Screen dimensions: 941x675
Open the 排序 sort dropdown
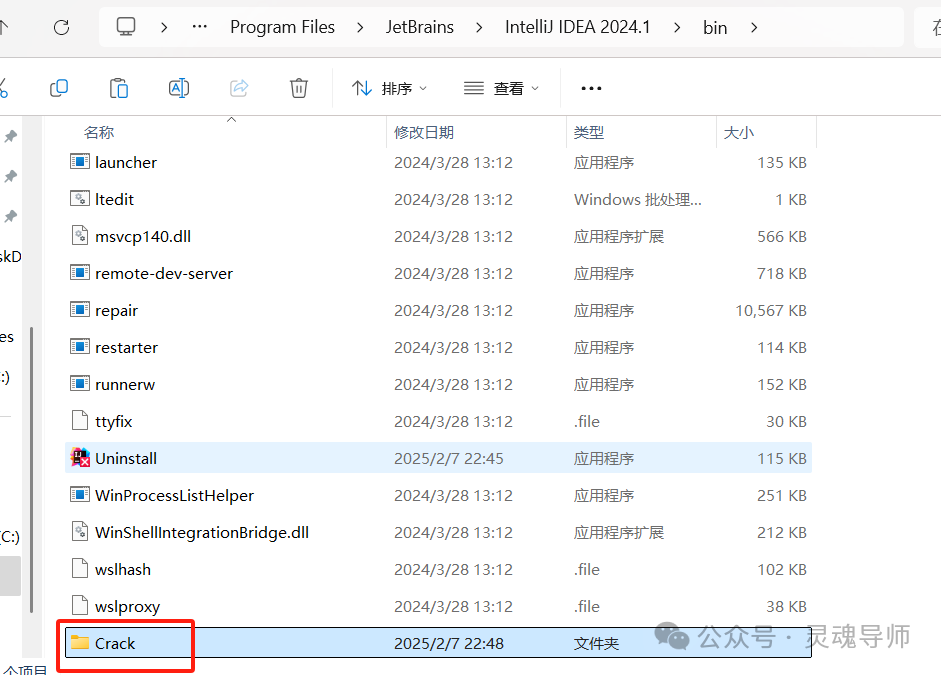pyautogui.click(x=390, y=88)
